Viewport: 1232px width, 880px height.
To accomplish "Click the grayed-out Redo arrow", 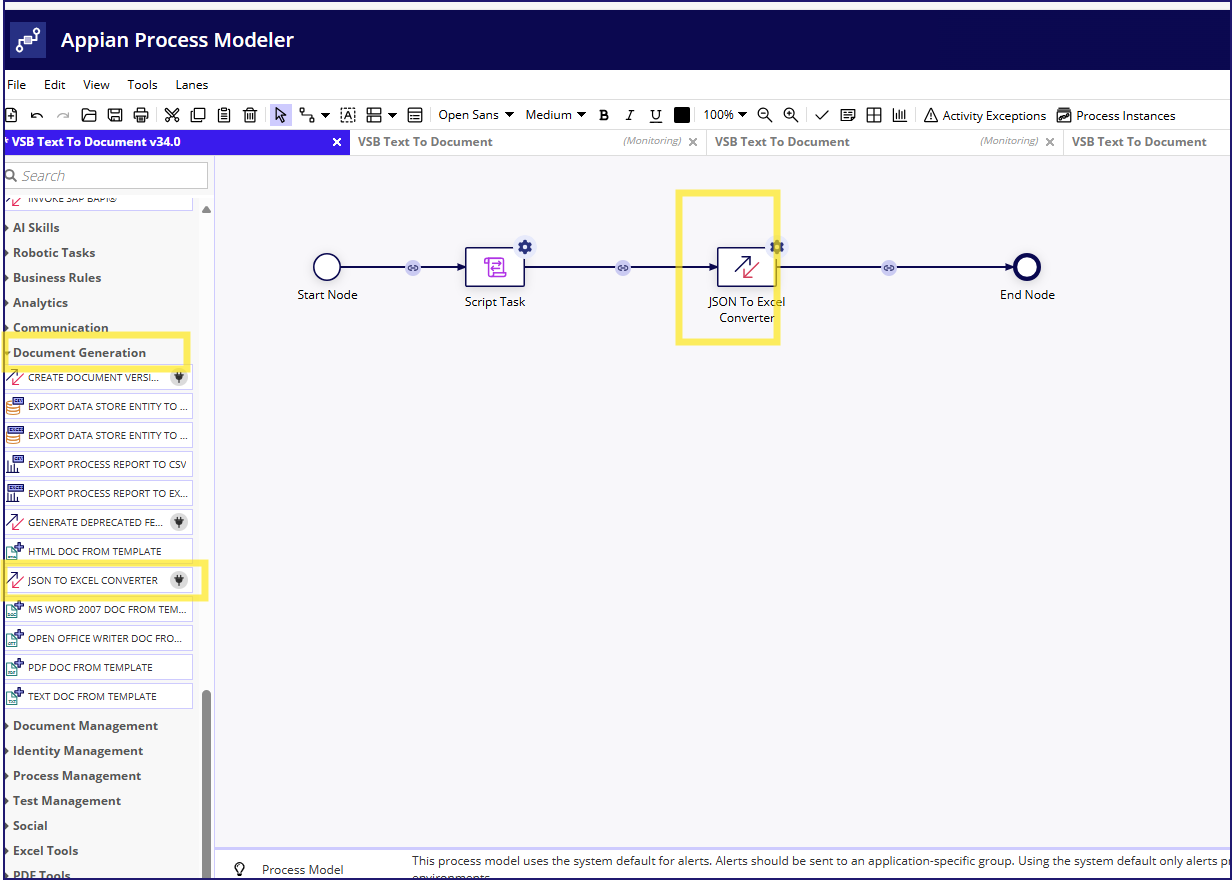I will click(x=63, y=115).
